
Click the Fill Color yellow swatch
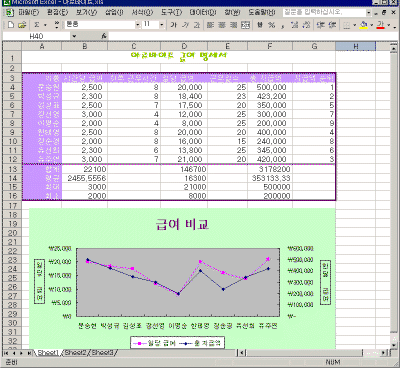[x=364, y=25]
